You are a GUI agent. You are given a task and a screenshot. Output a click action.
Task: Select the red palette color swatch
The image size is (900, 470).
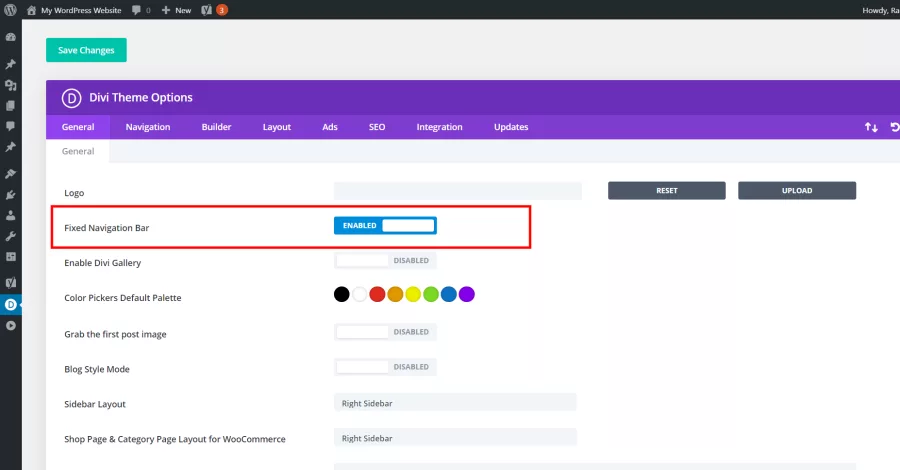pos(377,294)
